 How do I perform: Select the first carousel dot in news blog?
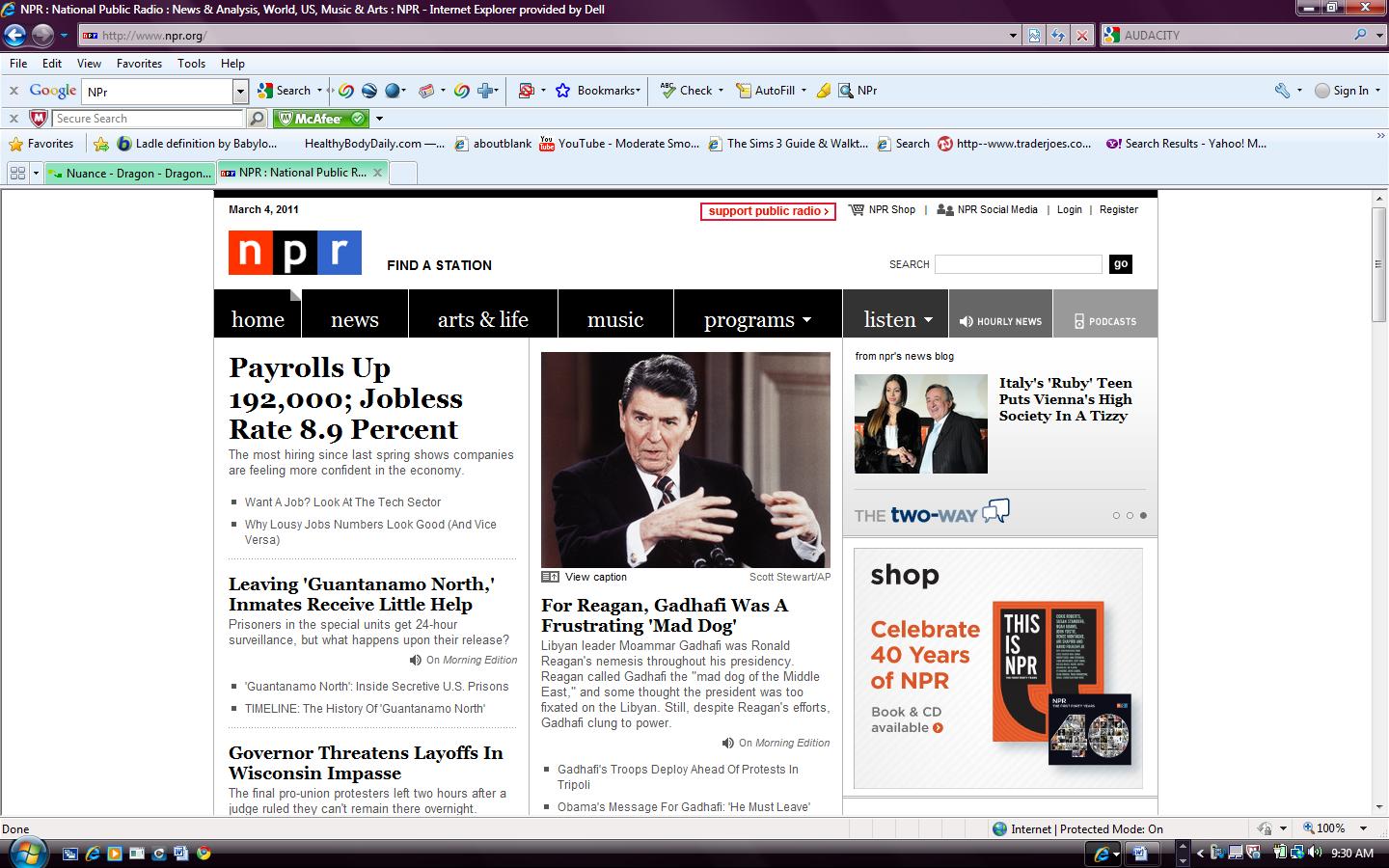coord(1116,515)
